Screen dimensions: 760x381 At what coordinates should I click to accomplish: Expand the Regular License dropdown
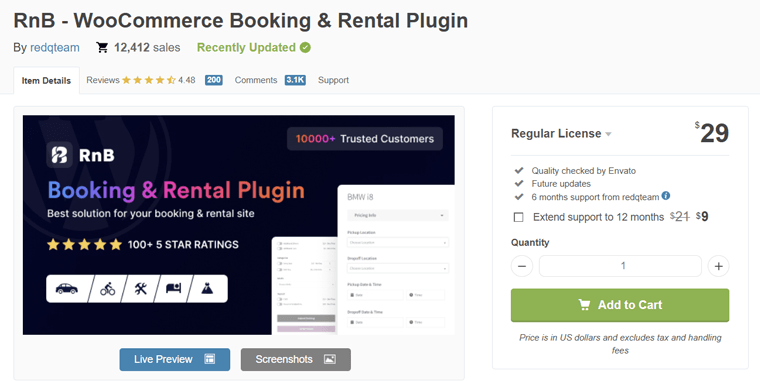tap(561, 133)
